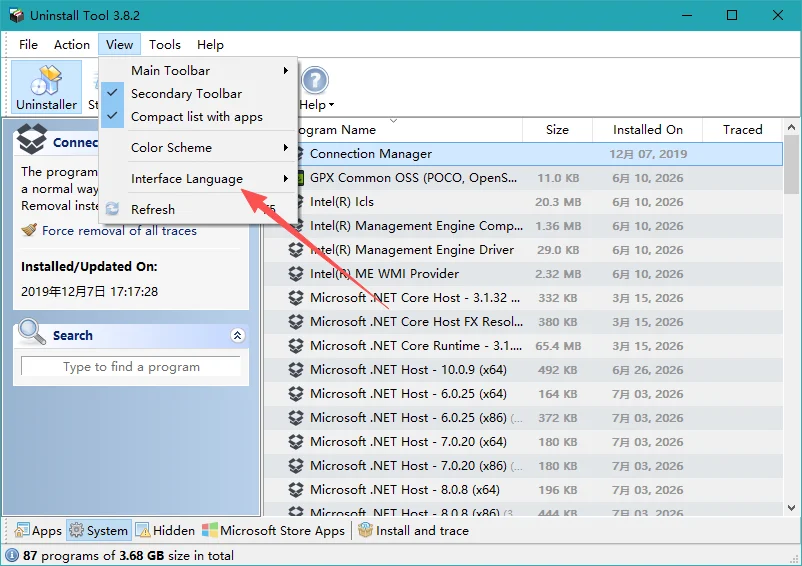Select the Intel(R) Icls row
802x566 pixels.
523,202
